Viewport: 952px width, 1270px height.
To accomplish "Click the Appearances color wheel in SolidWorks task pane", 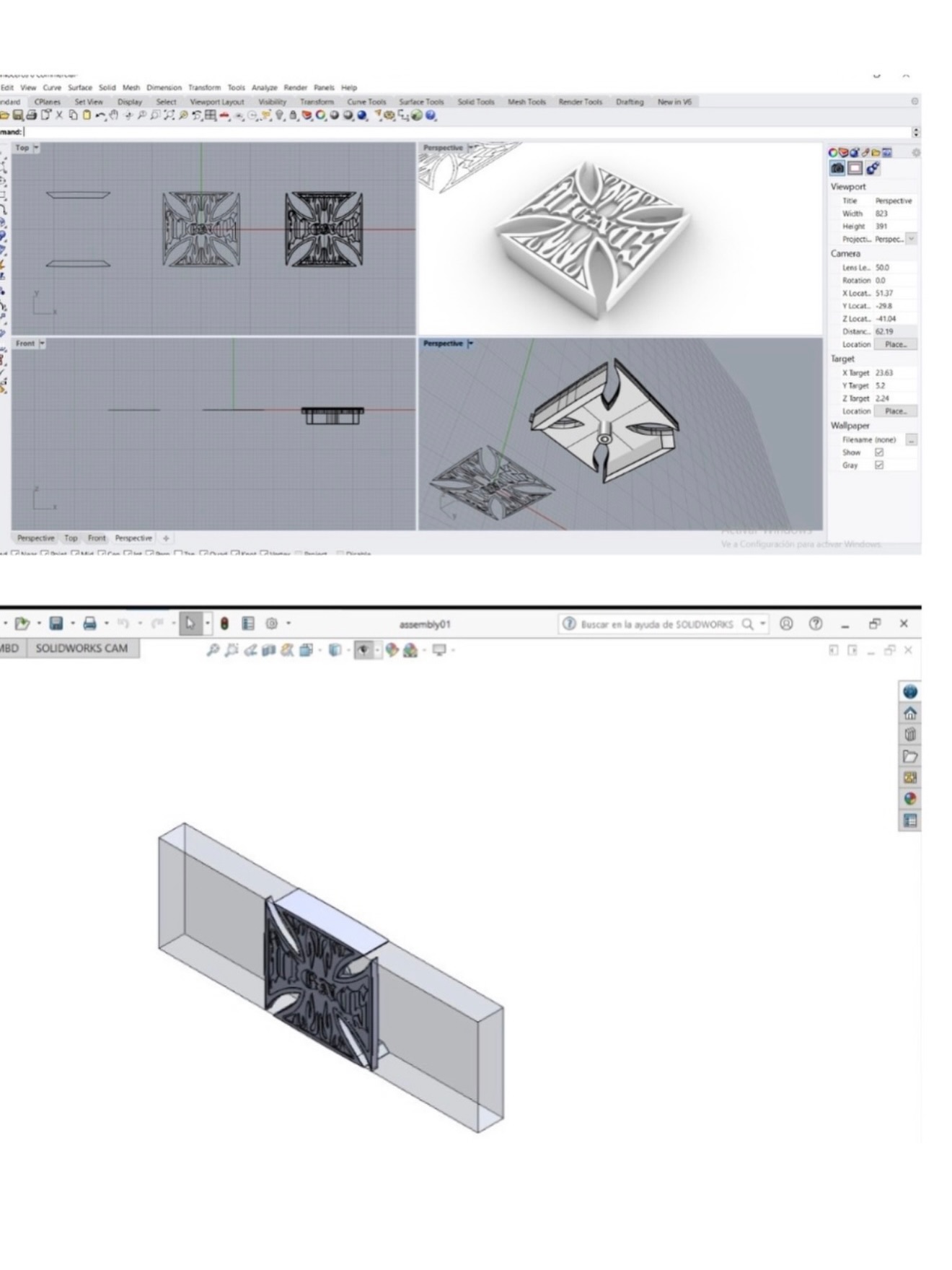I will (910, 799).
